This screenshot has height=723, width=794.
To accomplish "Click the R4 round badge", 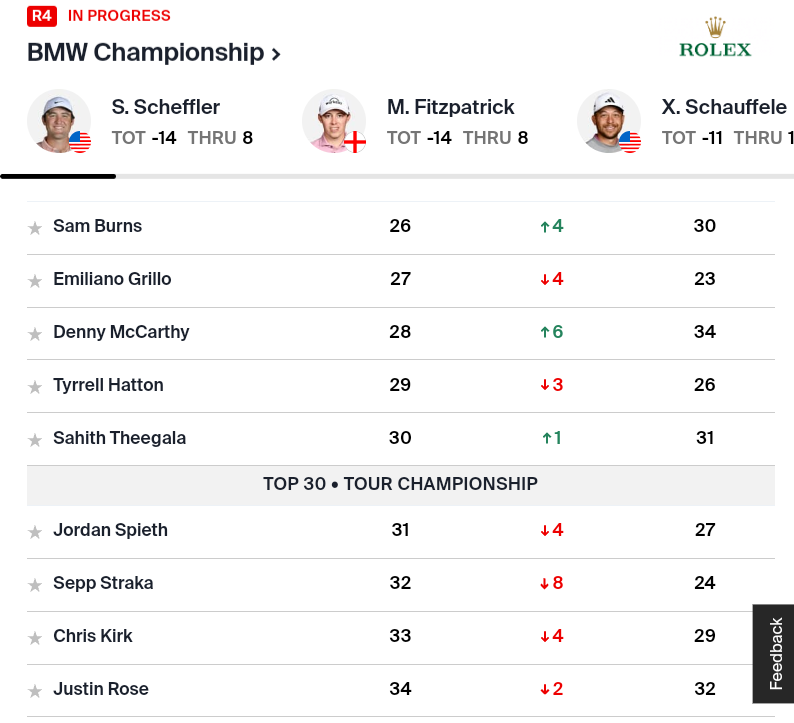I will (41, 16).
